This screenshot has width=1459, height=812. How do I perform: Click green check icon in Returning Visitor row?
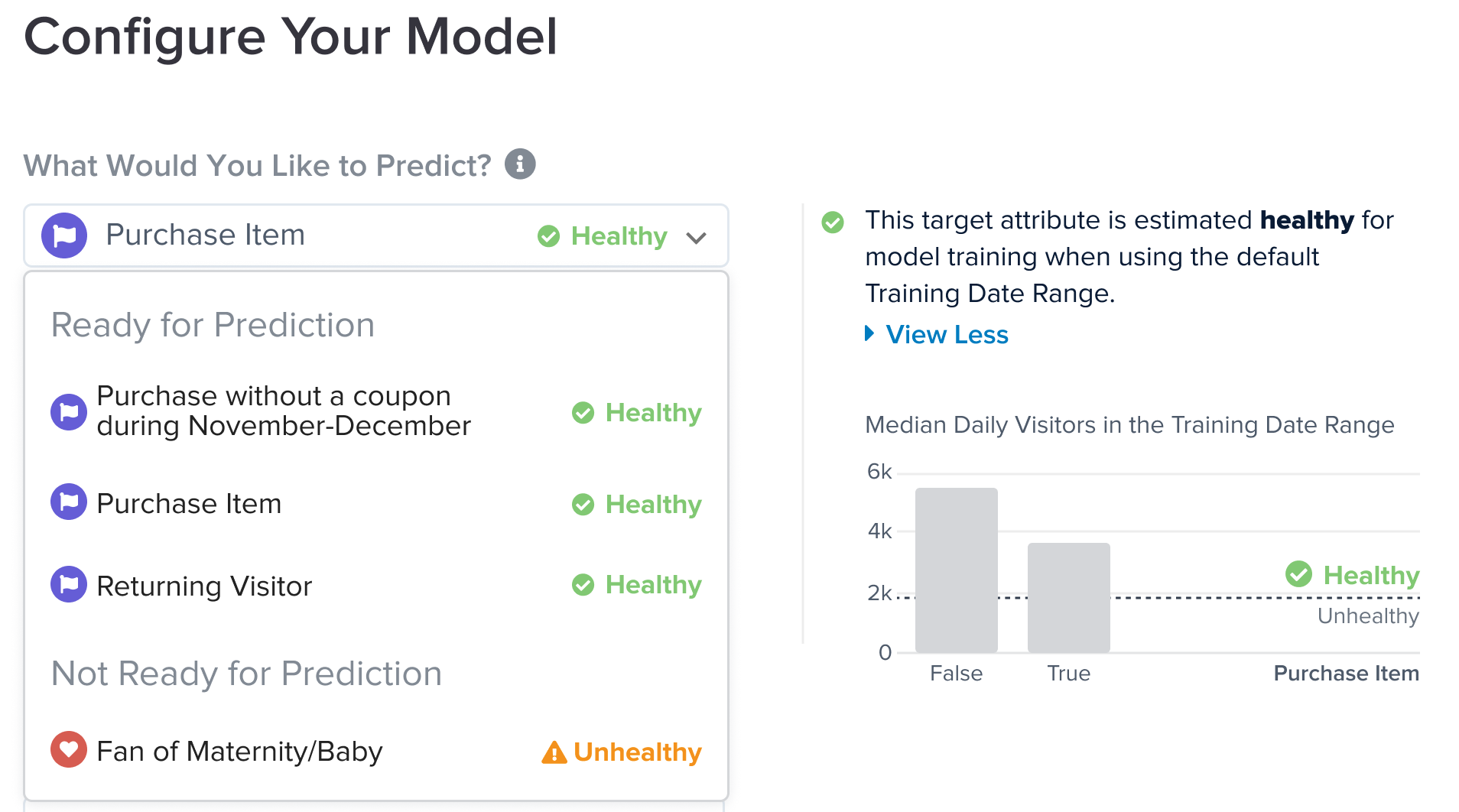(583, 586)
